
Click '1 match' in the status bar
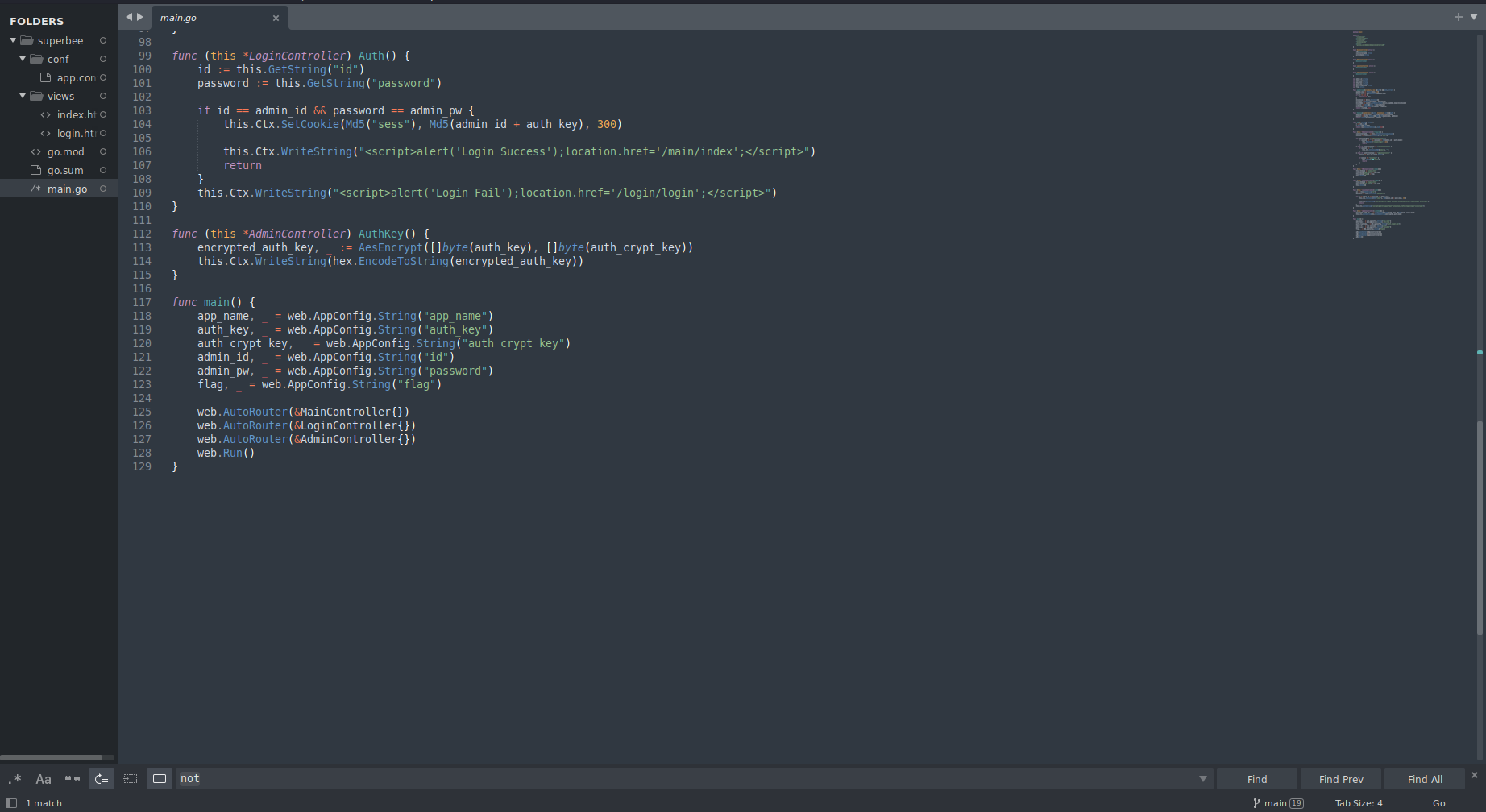pyautogui.click(x=44, y=803)
